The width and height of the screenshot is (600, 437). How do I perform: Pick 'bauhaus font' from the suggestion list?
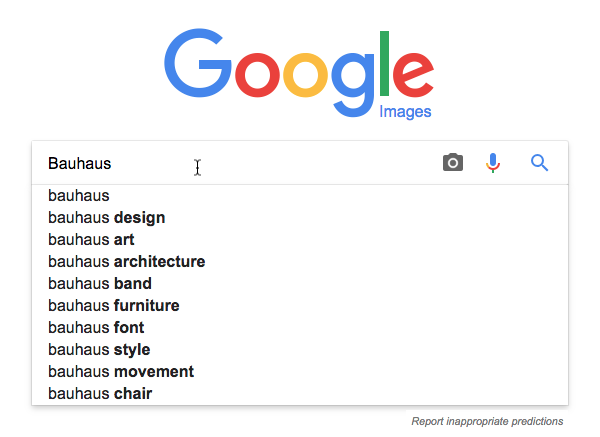pyautogui.click(x=96, y=328)
